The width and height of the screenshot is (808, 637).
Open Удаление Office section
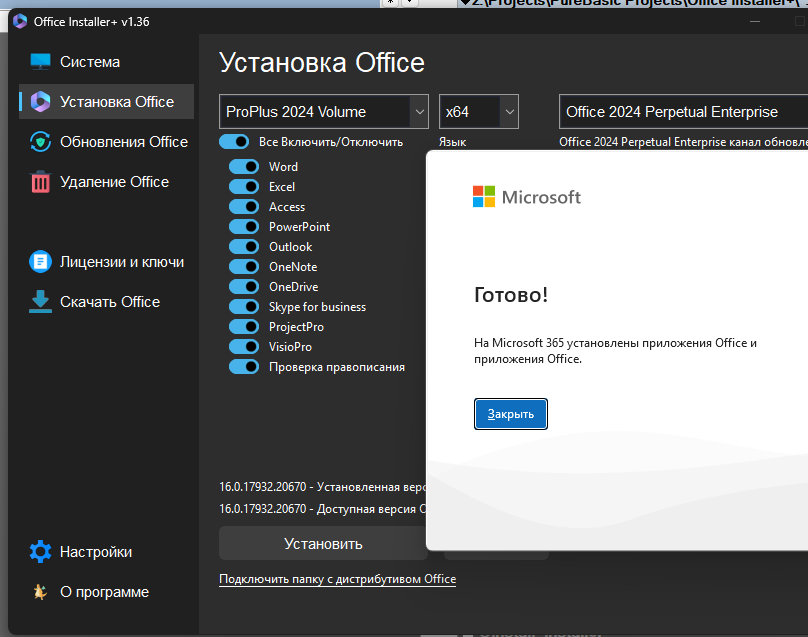point(106,182)
